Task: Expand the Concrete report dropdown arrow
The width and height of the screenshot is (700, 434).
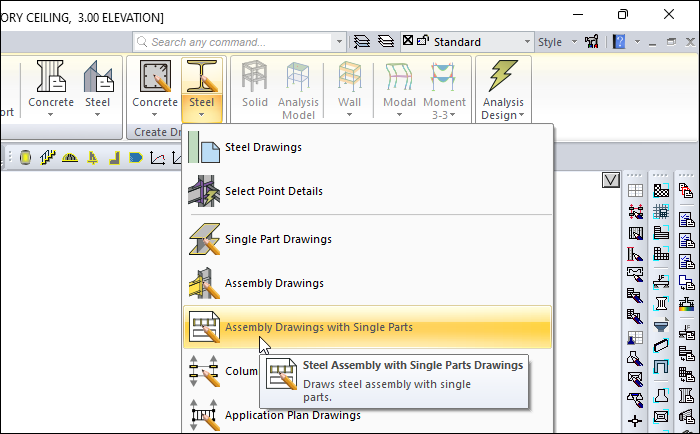Action: (x=50, y=115)
